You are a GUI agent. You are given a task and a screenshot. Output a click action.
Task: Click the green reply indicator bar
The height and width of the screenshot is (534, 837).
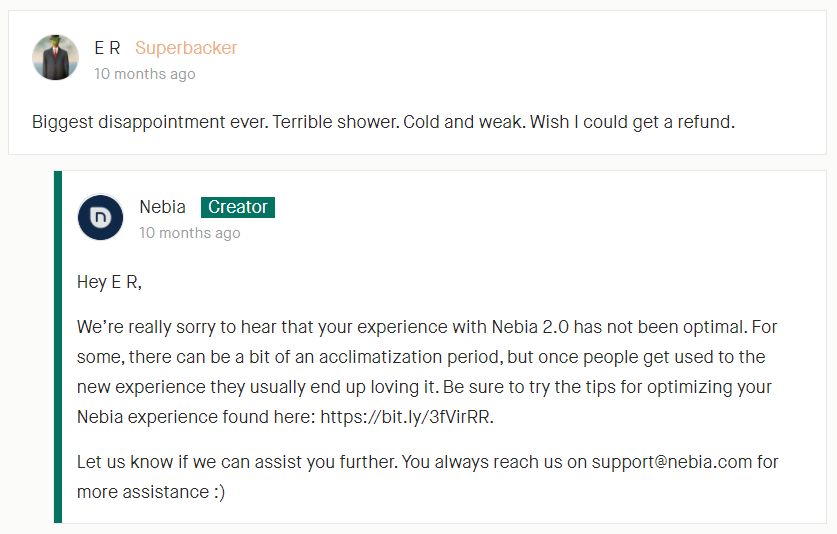tap(58, 347)
